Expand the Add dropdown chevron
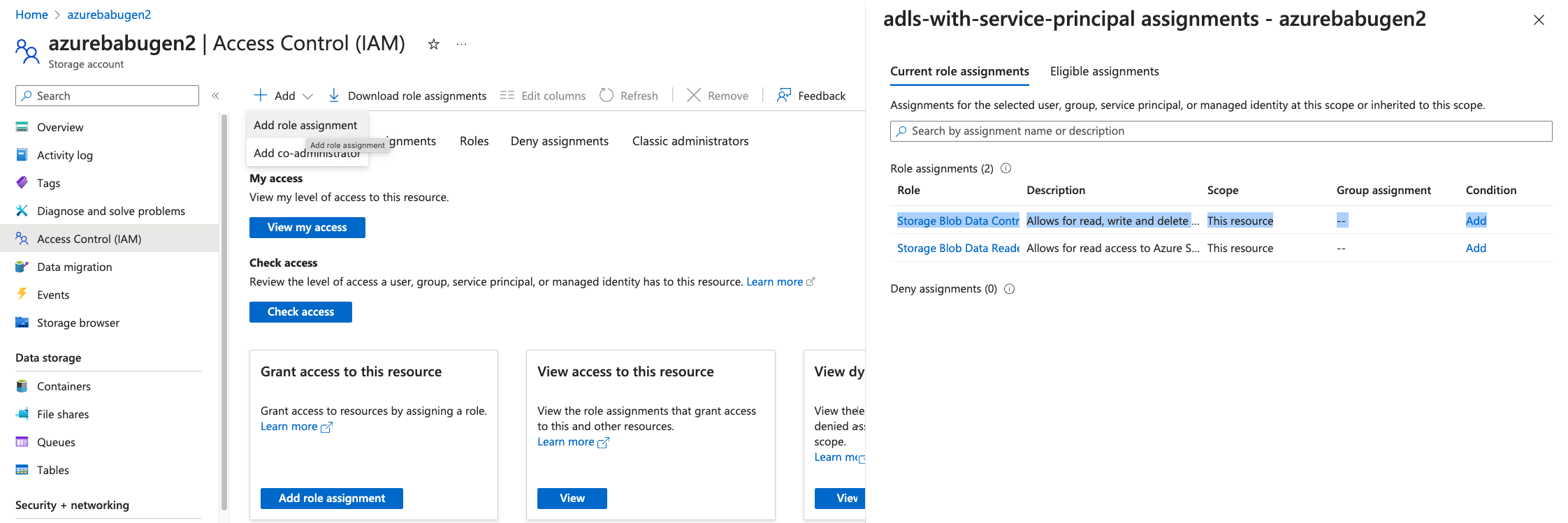 pos(307,96)
